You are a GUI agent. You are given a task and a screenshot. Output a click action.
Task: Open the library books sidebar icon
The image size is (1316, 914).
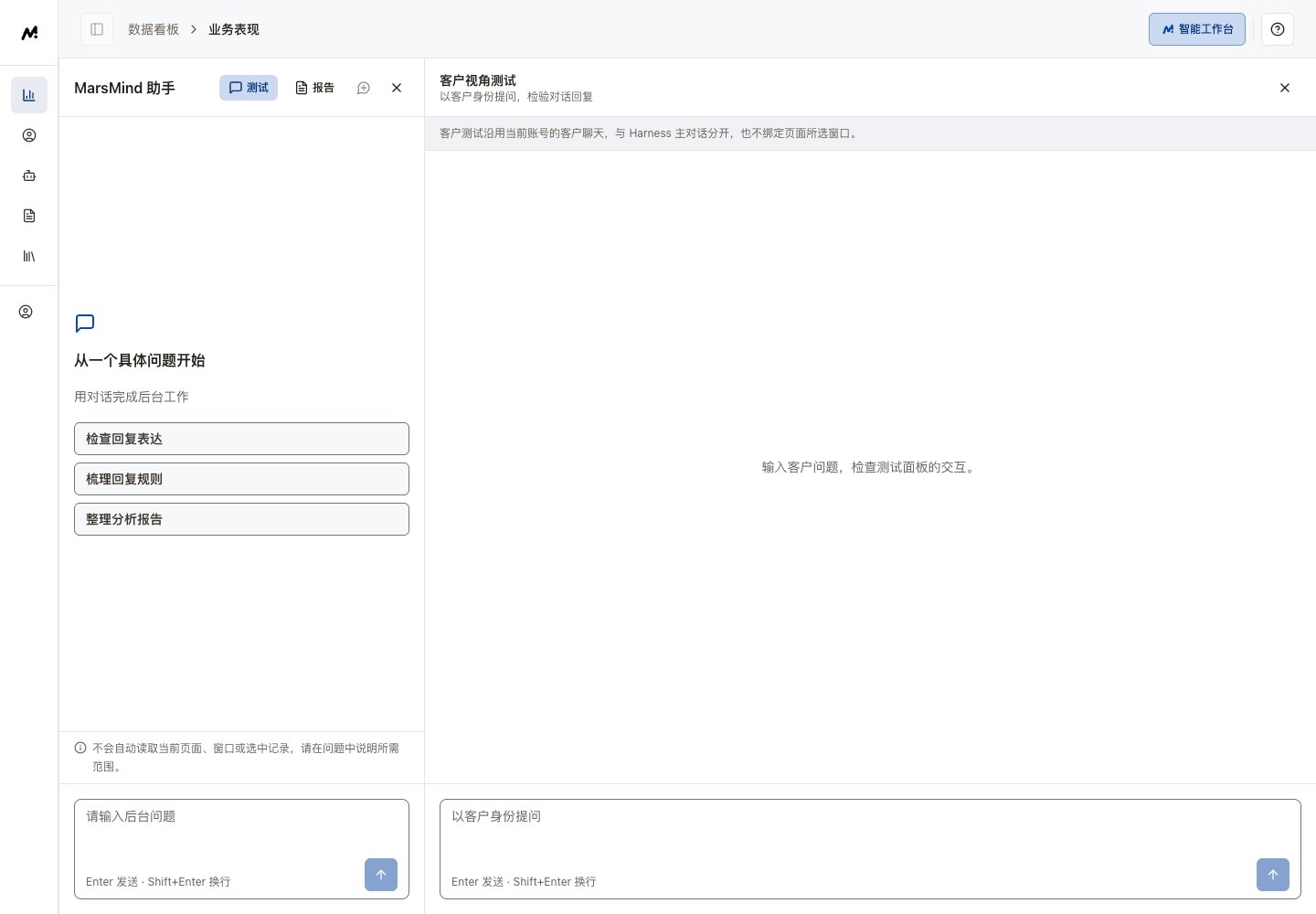[x=29, y=256]
